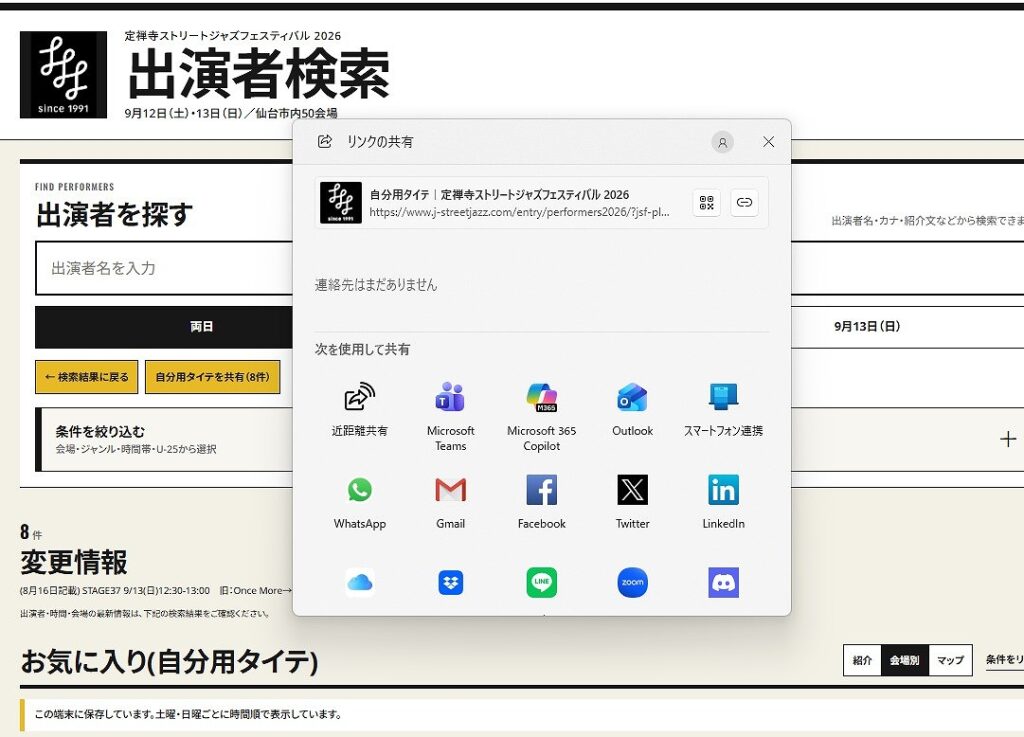
Task: Open account profile icon in share dialog
Action: [722, 142]
